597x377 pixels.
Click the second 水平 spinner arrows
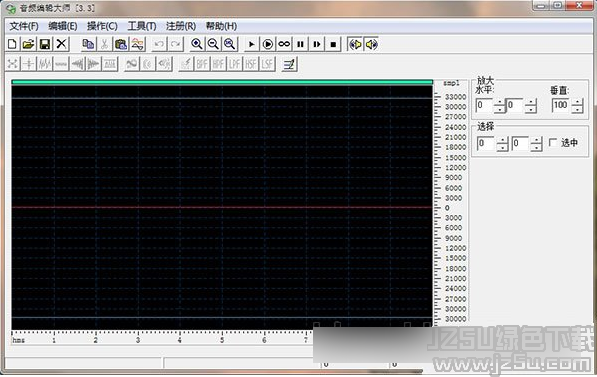pos(530,105)
